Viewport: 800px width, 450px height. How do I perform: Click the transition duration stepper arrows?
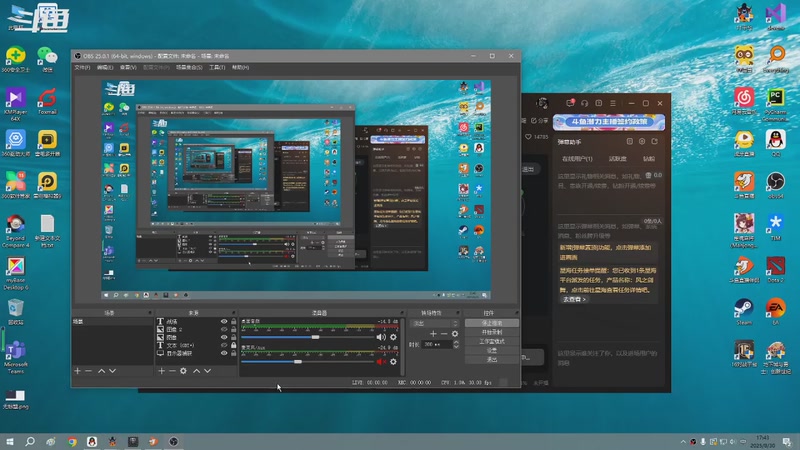(x=456, y=345)
